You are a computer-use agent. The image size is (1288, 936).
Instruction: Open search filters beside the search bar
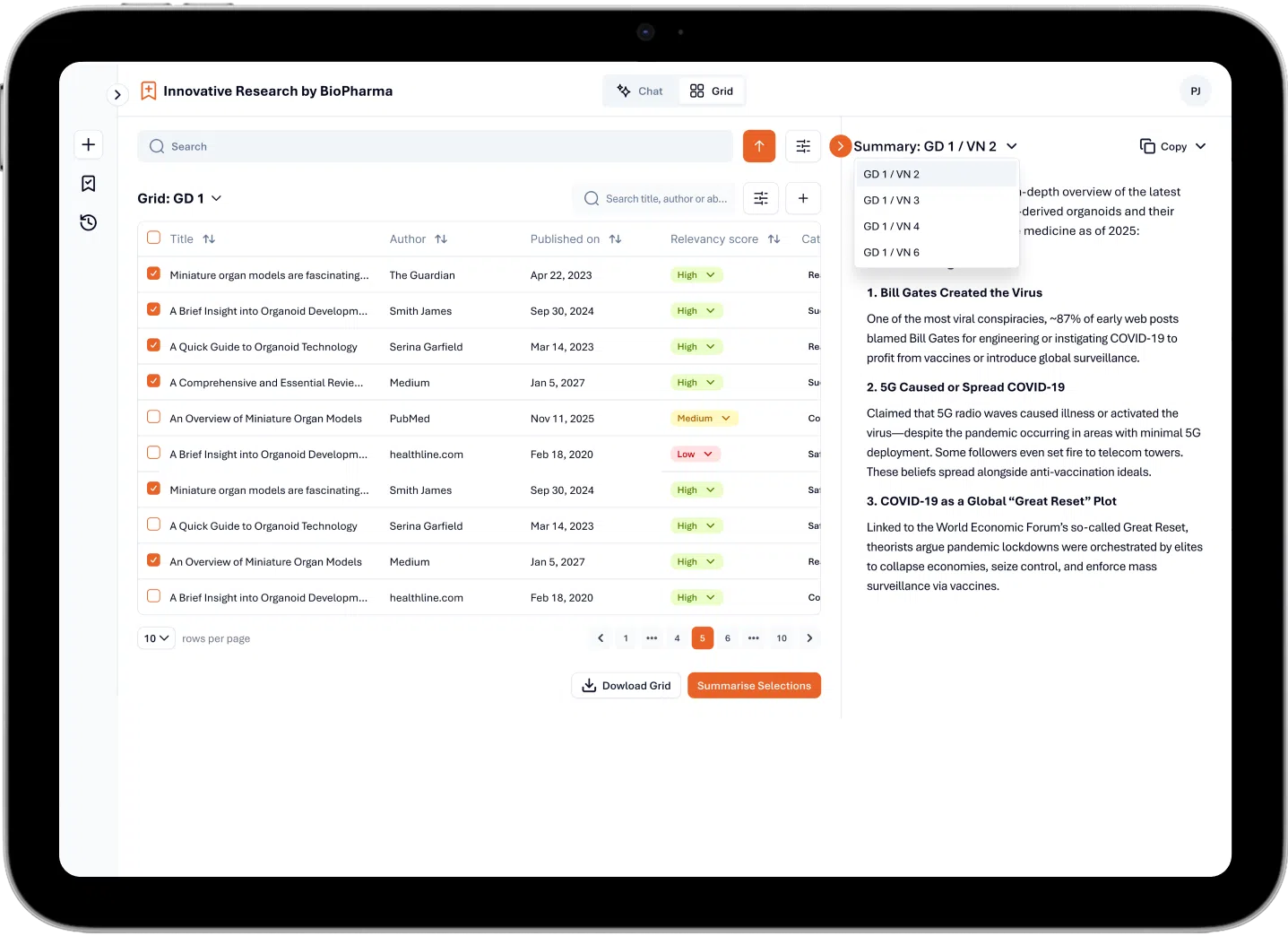[802, 145]
